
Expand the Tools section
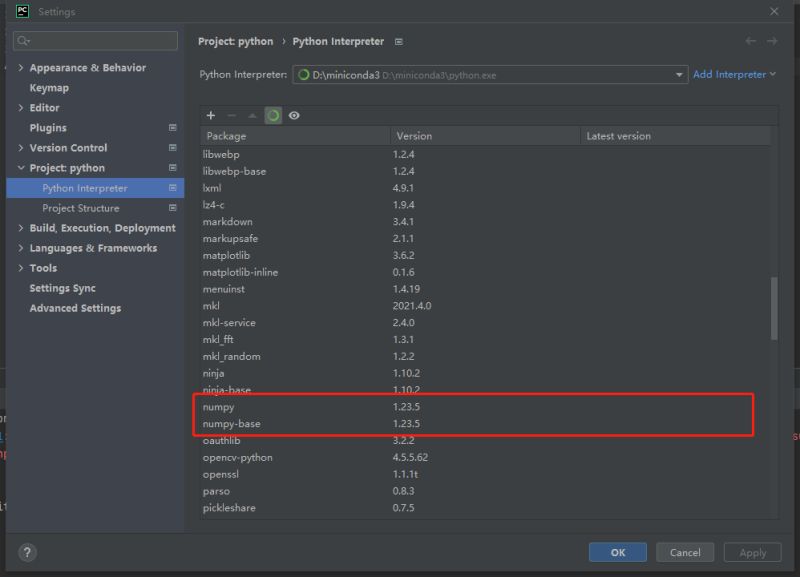[21, 268]
